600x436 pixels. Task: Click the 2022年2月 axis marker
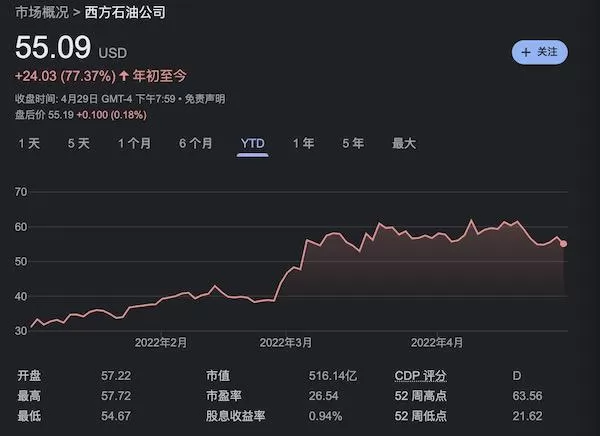point(161,343)
